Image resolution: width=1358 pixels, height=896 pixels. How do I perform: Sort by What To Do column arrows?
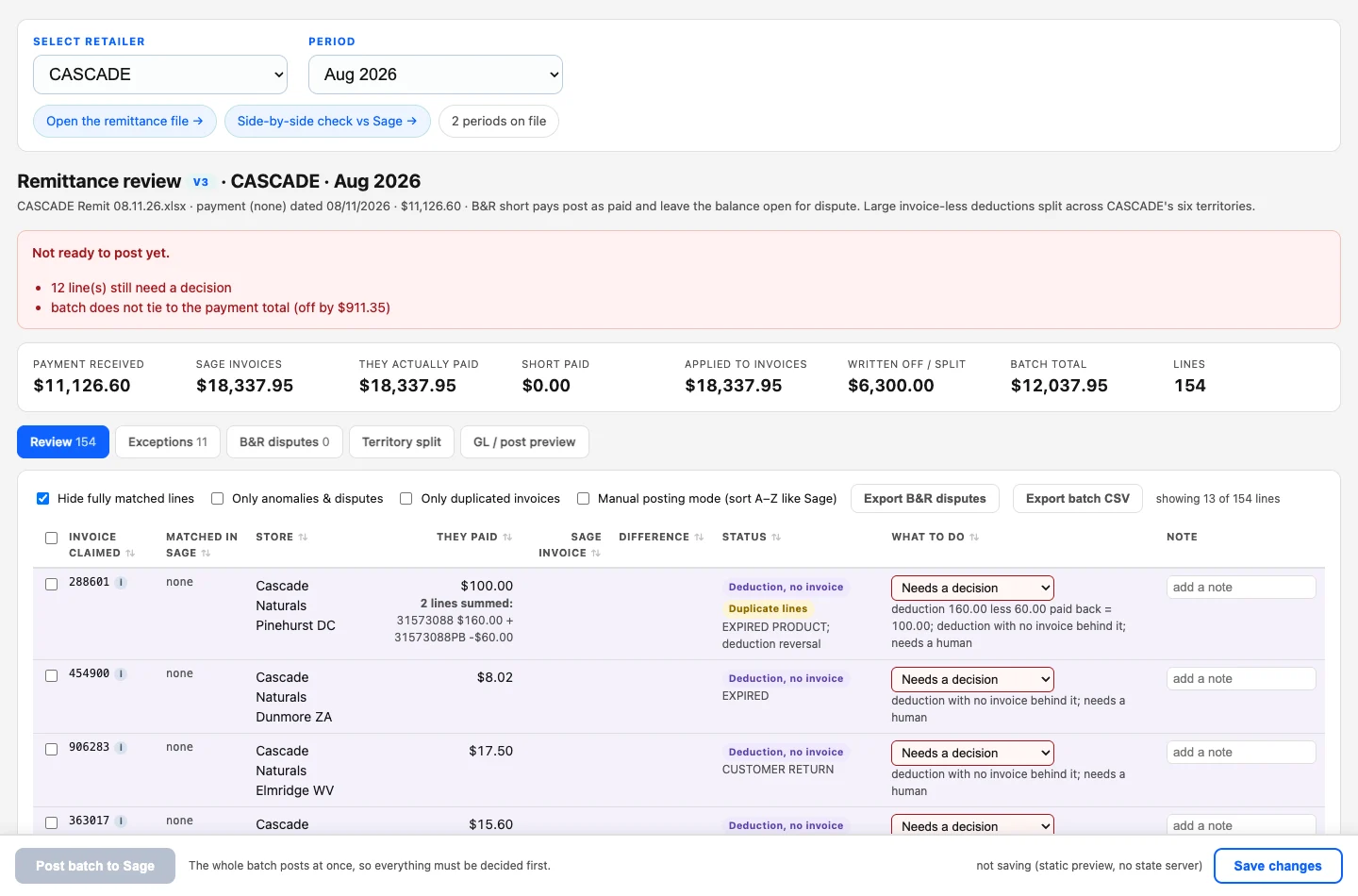[974, 538]
